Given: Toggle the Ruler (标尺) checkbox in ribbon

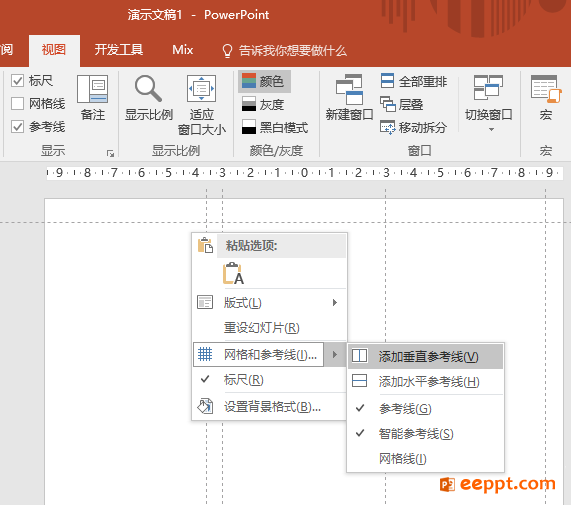Looking at the screenshot, I should point(17,80).
